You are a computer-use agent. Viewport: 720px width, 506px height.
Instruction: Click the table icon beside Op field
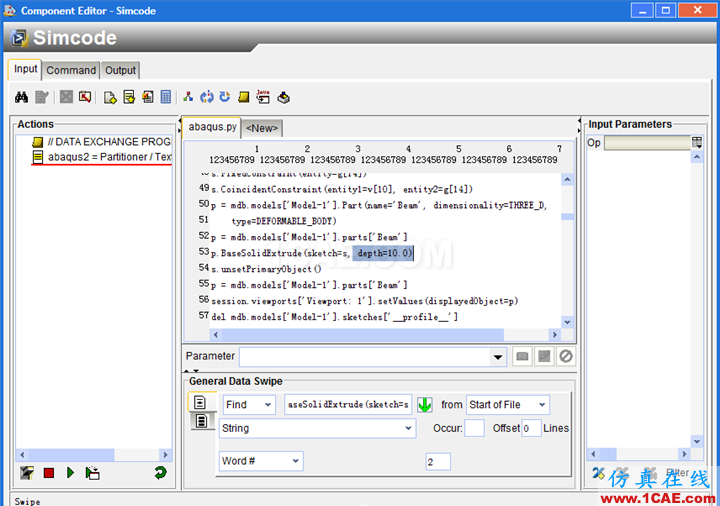(x=697, y=142)
